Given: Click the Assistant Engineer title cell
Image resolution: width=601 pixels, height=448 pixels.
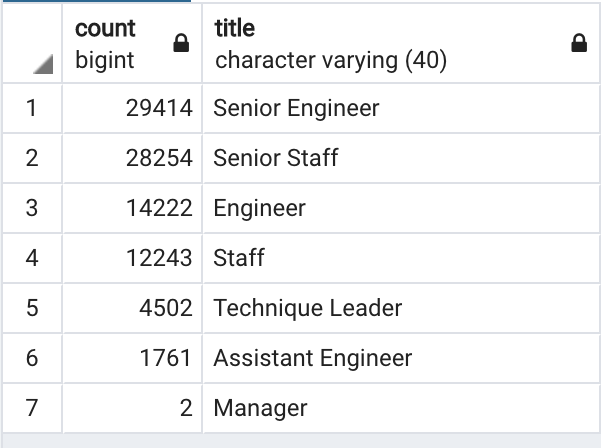Looking at the screenshot, I should click(312, 358).
